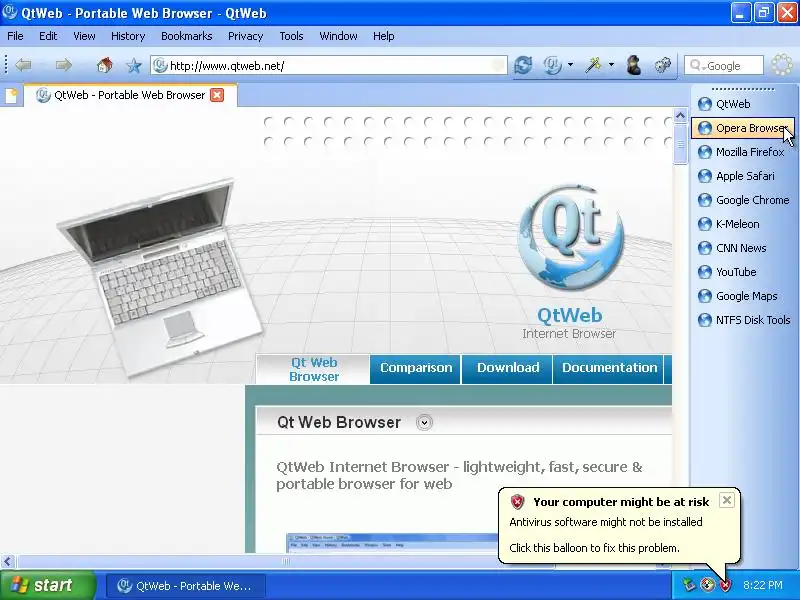Click the horizontal scrollbar thumb
This screenshot has height=600, width=800.
coord(286,561)
